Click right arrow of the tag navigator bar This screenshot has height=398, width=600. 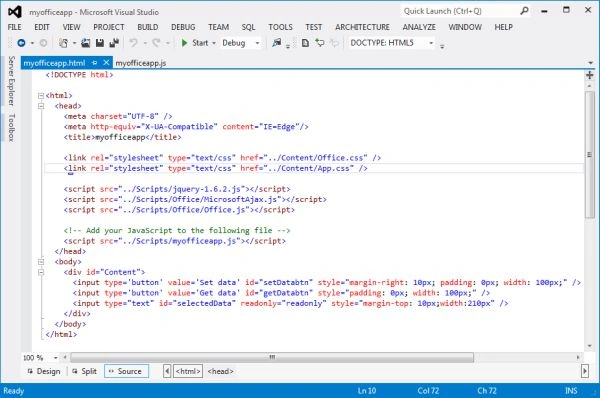click(x=584, y=371)
